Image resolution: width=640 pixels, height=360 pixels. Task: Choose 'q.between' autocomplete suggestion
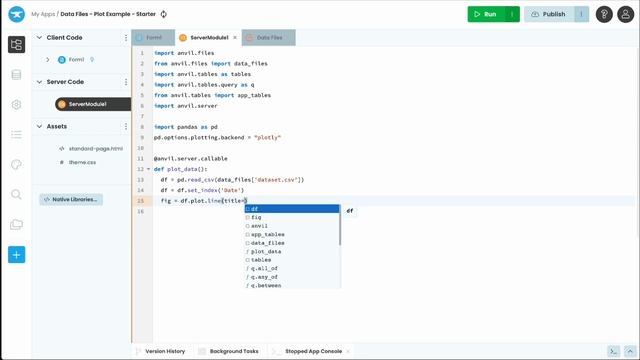pyautogui.click(x=292, y=285)
